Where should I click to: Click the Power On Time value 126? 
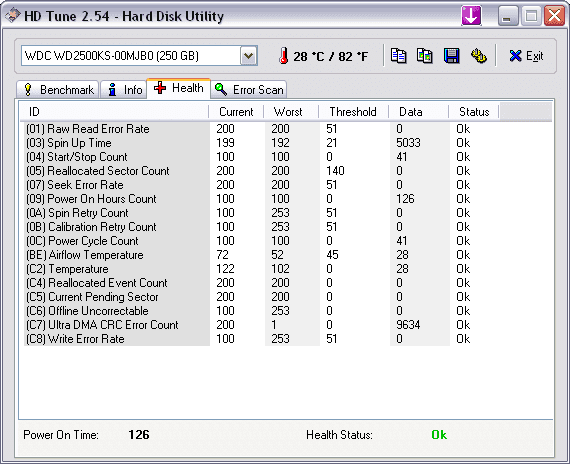pos(139,435)
